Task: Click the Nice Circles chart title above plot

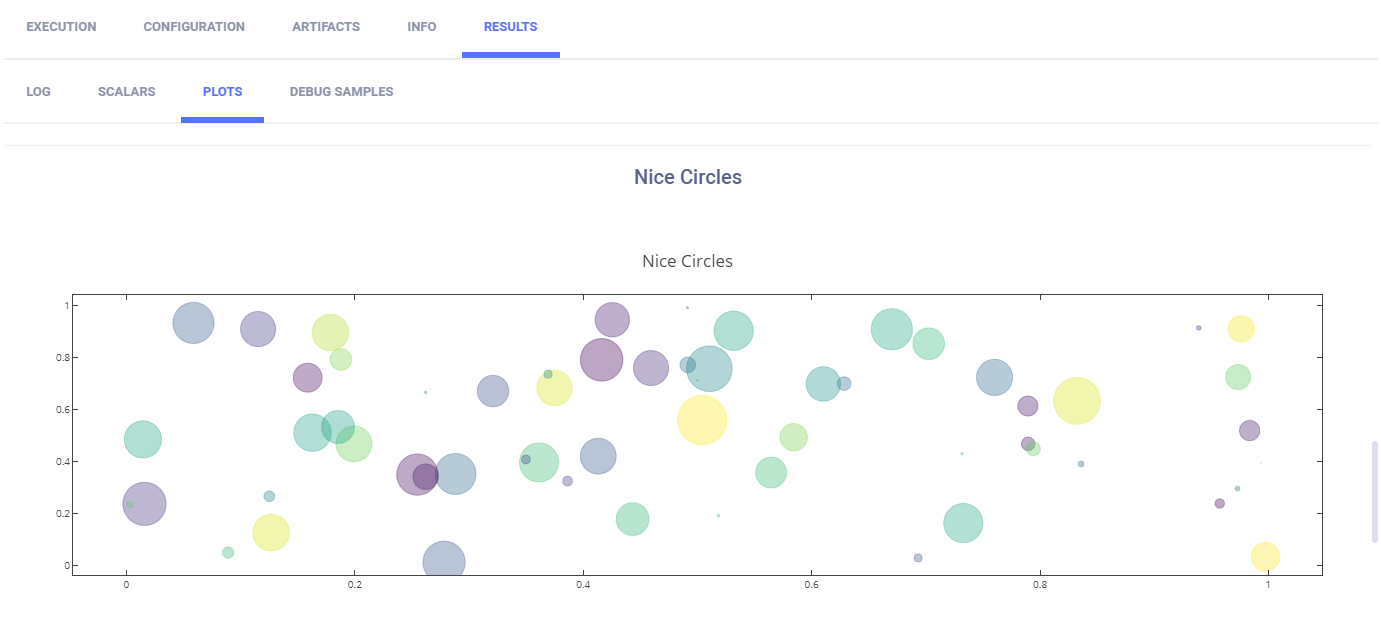Action: point(687,261)
